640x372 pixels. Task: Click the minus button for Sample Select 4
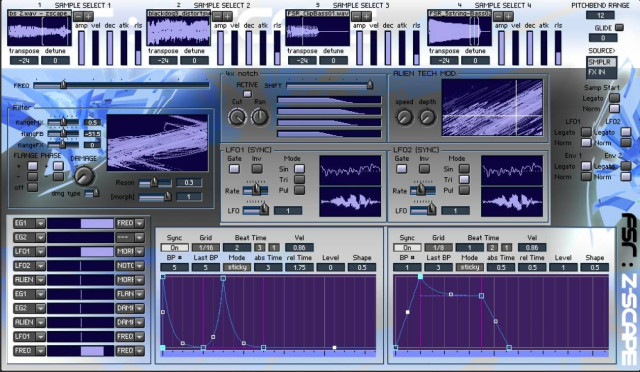pos(498,16)
